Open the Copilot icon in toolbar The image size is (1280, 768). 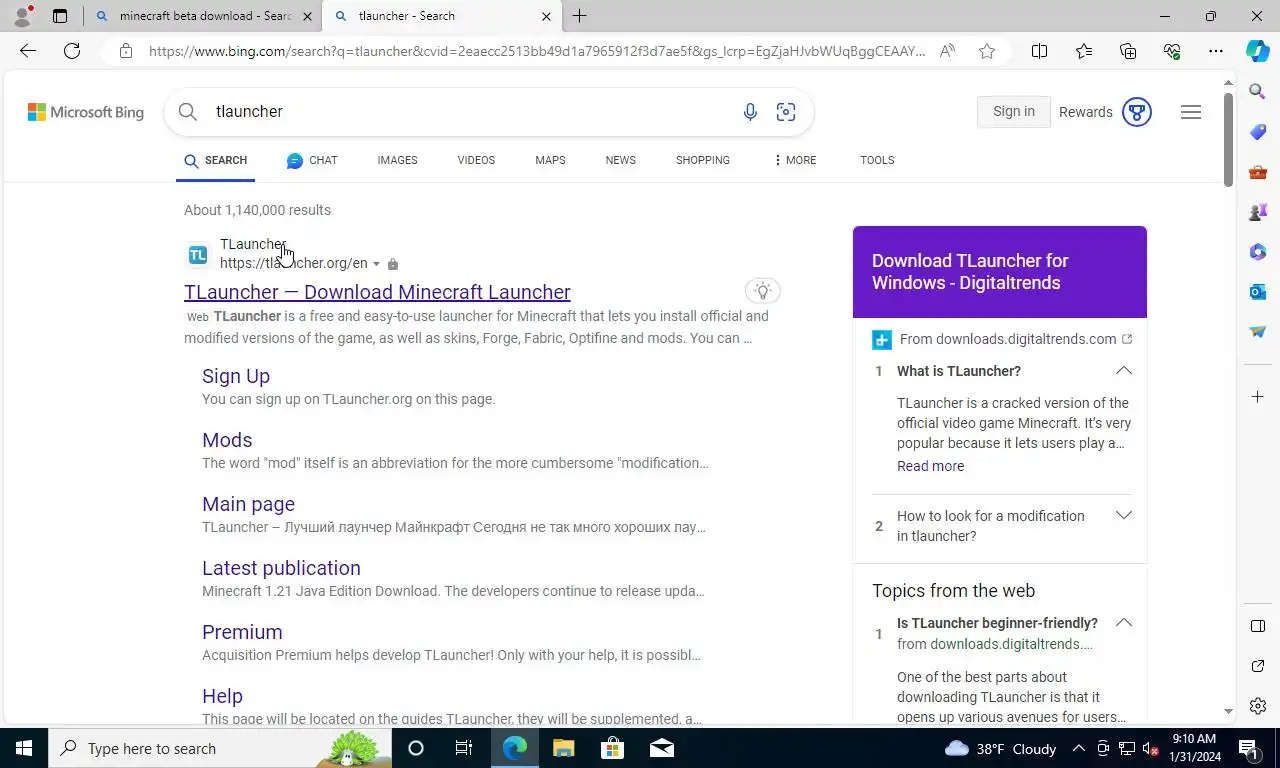1258,51
